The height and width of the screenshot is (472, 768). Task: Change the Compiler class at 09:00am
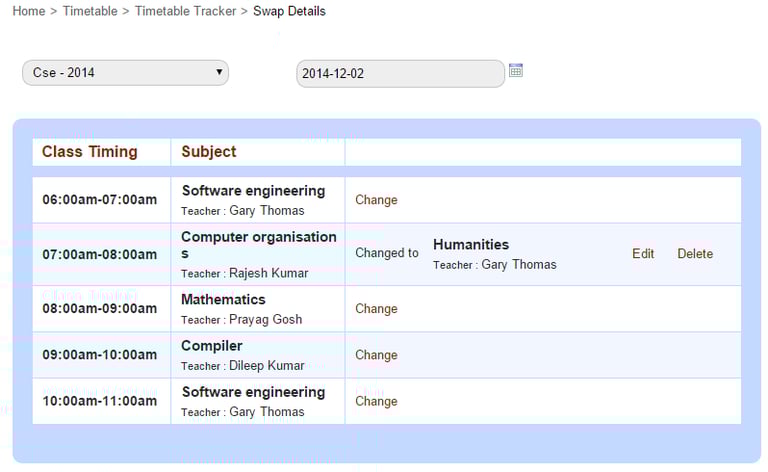(x=376, y=355)
